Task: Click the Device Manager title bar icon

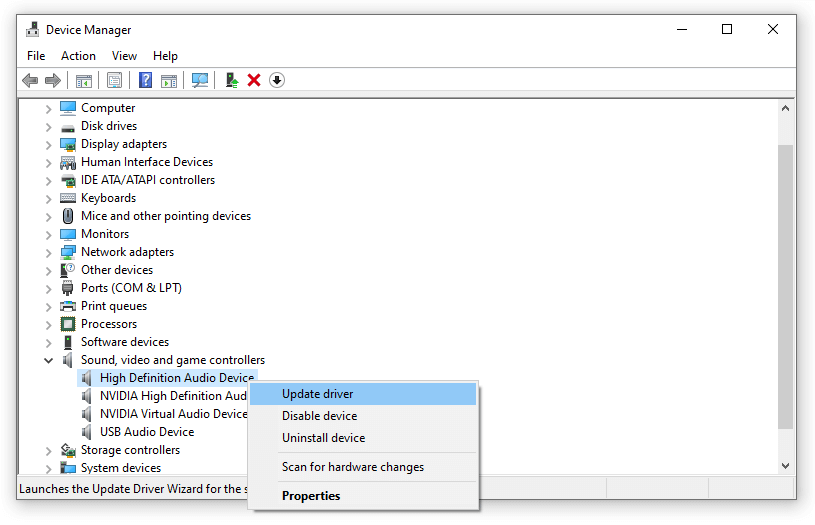Action: 33,30
